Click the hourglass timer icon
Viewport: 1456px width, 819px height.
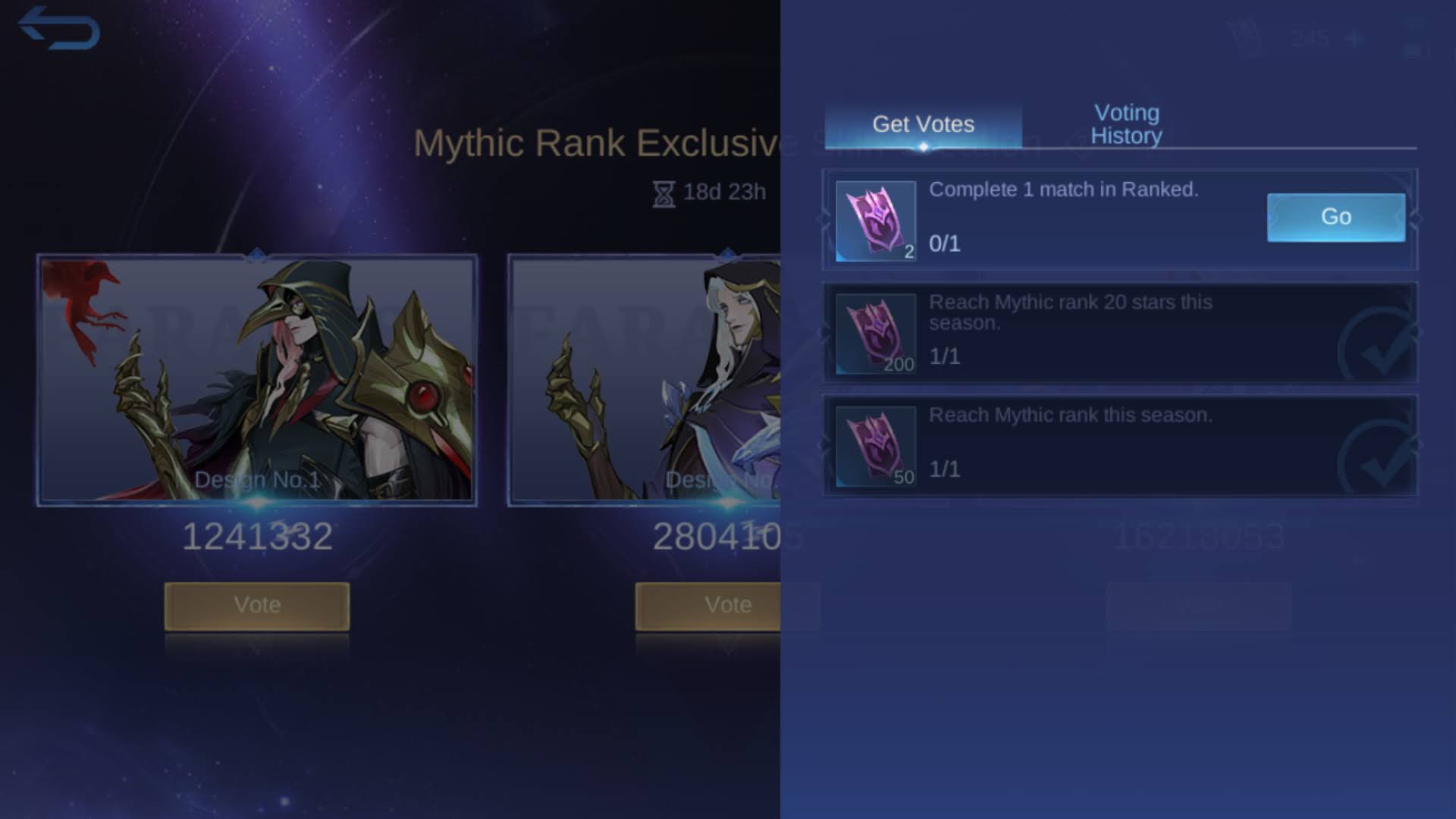coord(664,193)
